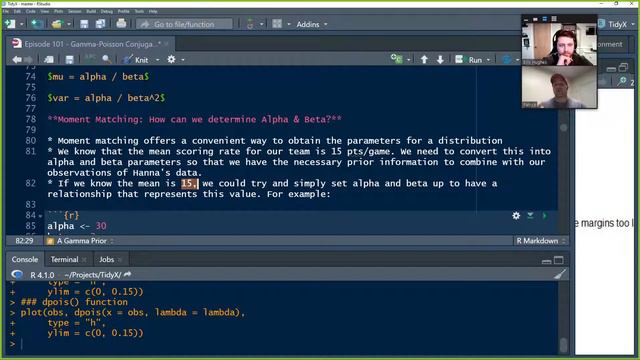The height and width of the screenshot is (360, 640).
Task: Click the workspace panes grid icon
Action: [277, 24]
